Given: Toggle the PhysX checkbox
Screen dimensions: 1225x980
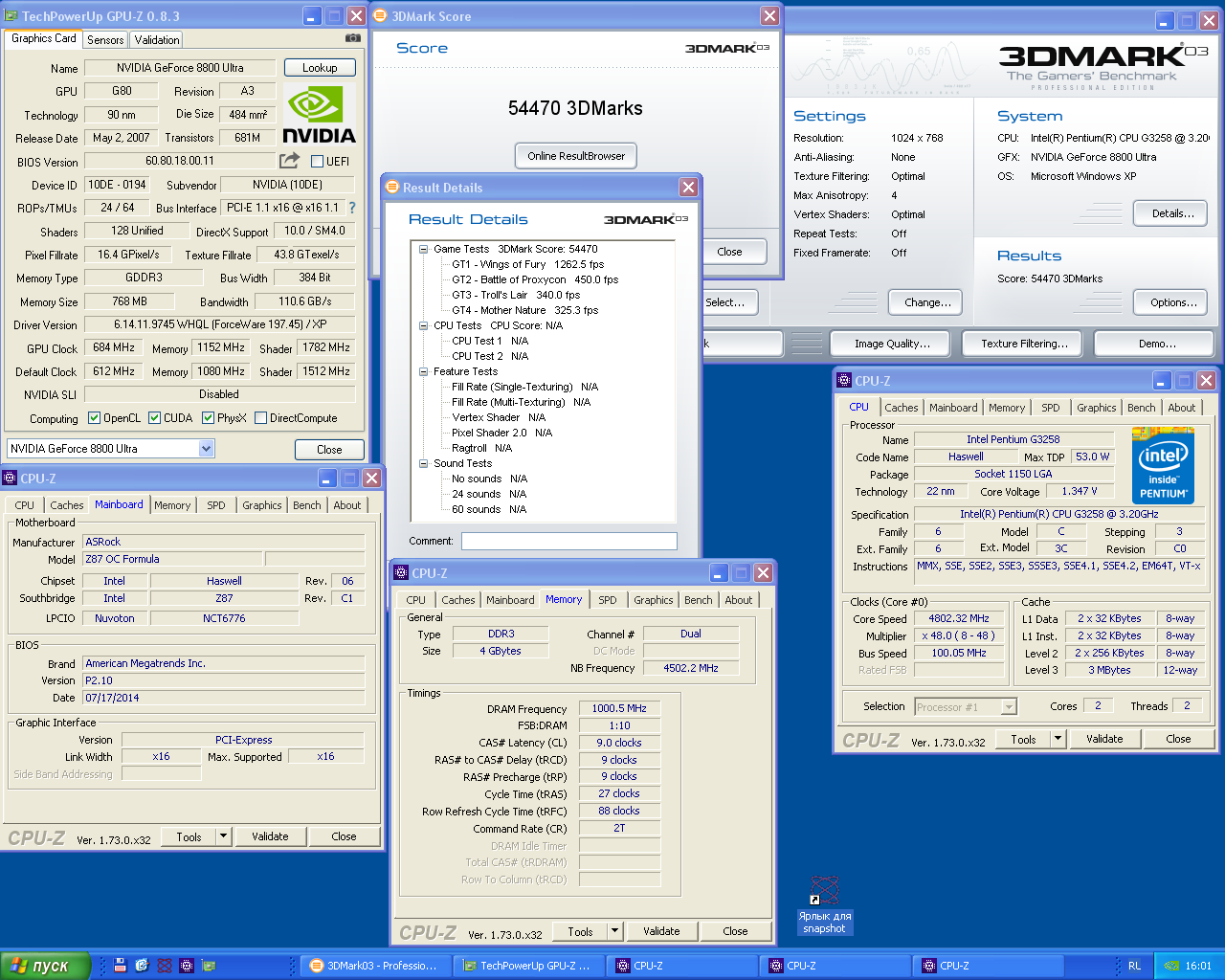Looking at the screenshot, I should coord(208,417).
